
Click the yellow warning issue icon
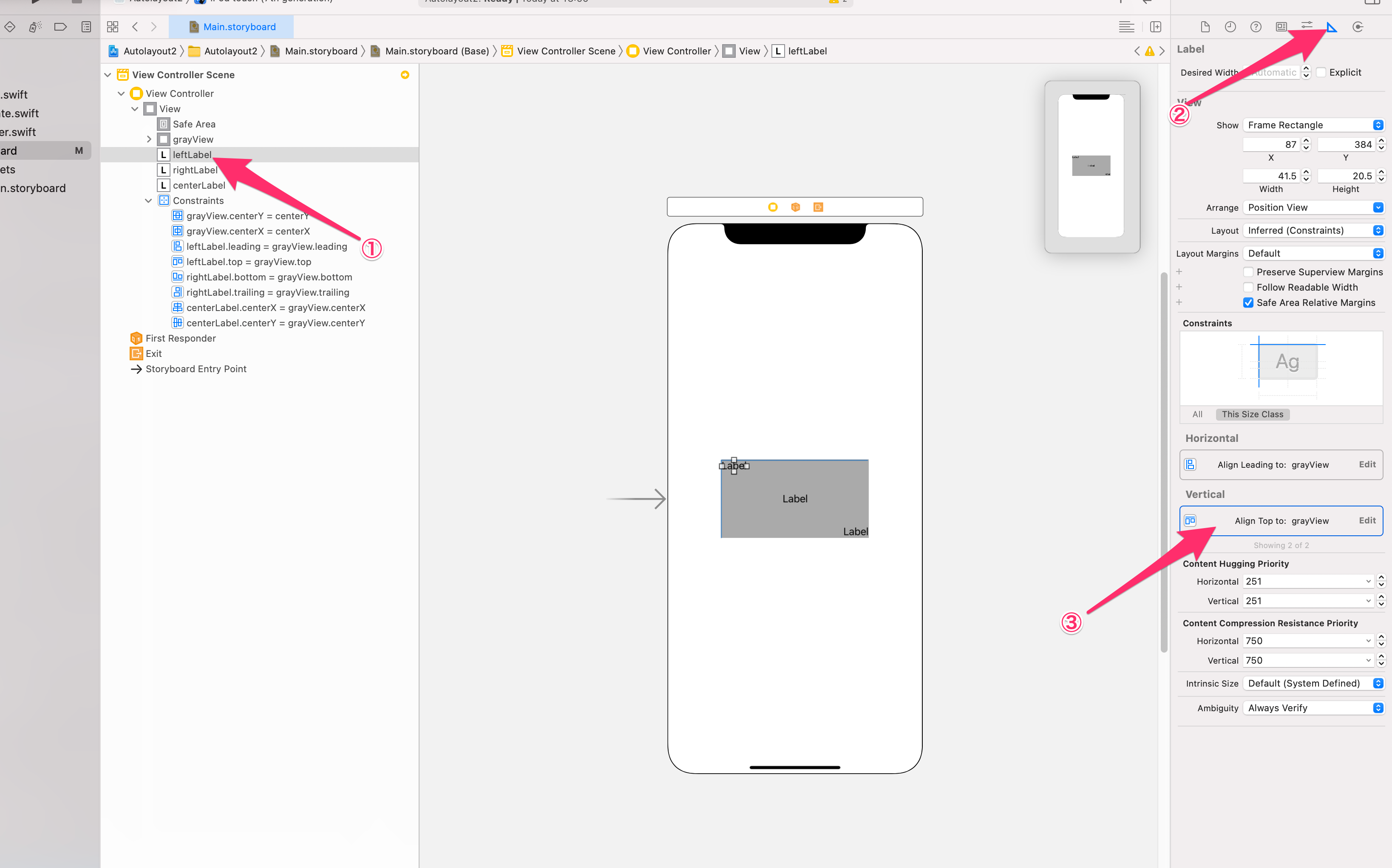(x=1149, y=51)
